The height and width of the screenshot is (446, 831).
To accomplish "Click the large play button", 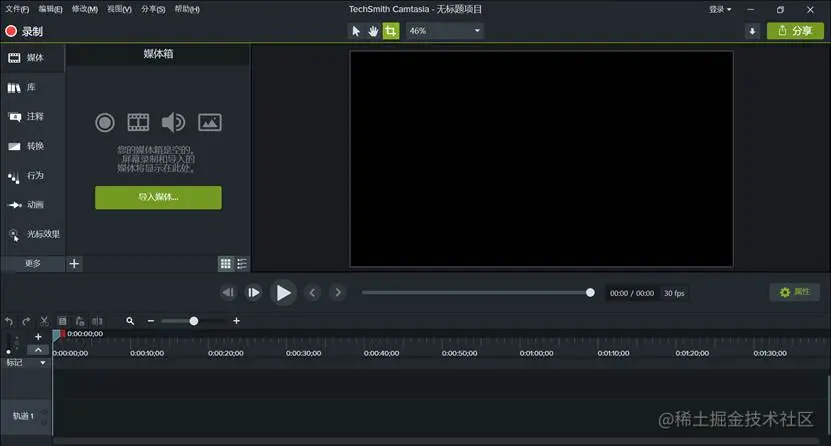I will (283, 292).
